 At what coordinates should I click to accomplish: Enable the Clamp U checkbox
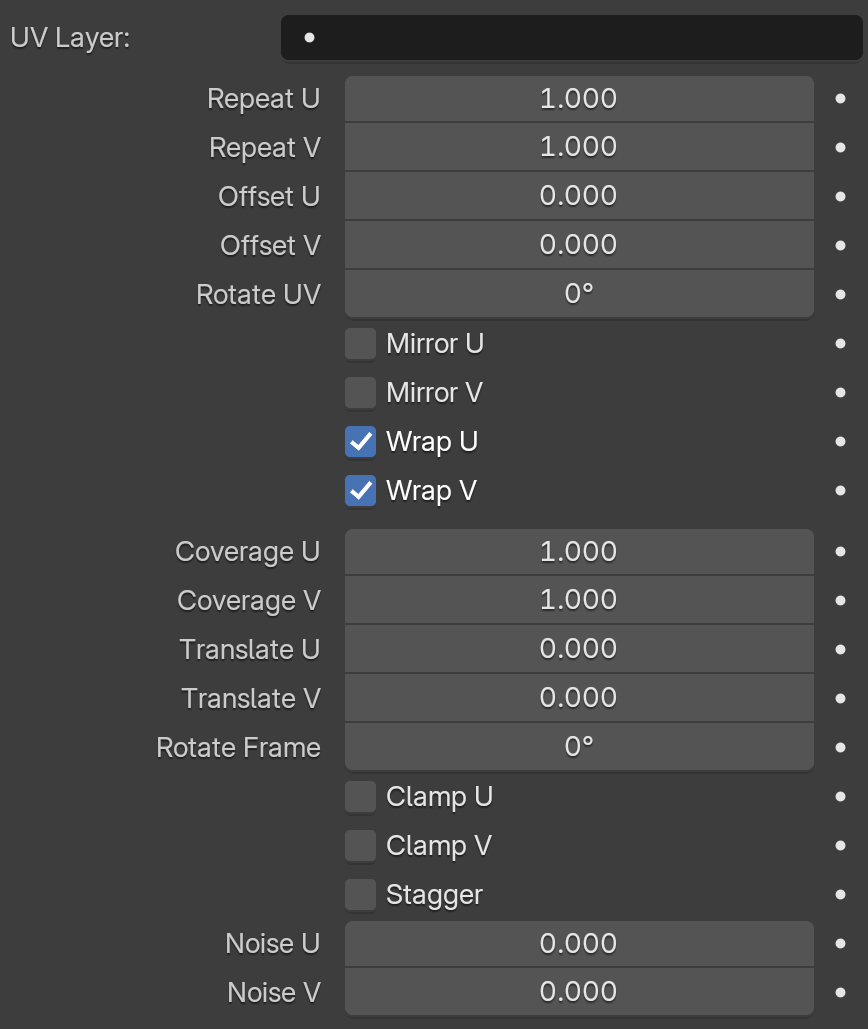pos(360,797)
